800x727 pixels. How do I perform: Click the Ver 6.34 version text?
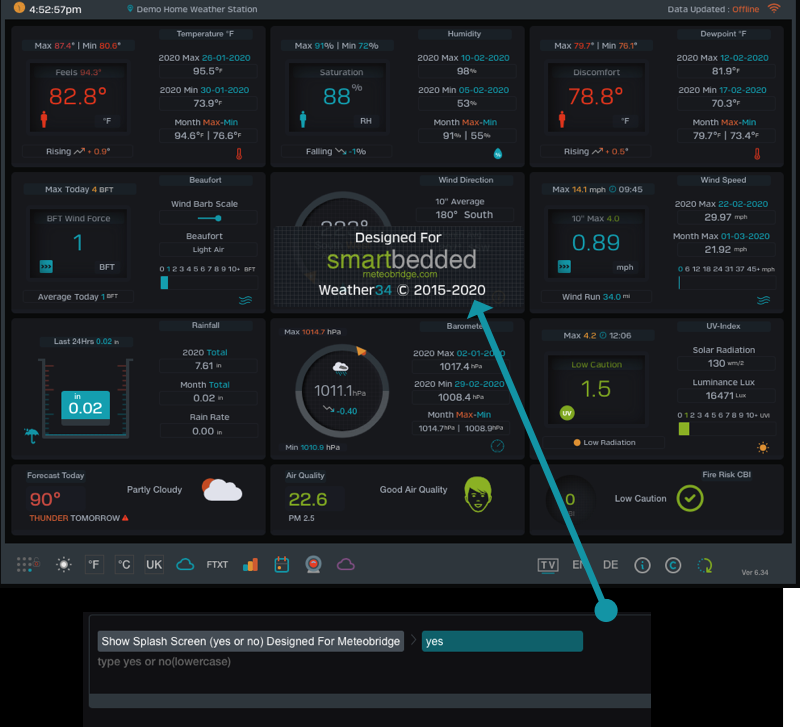(755, 572)
